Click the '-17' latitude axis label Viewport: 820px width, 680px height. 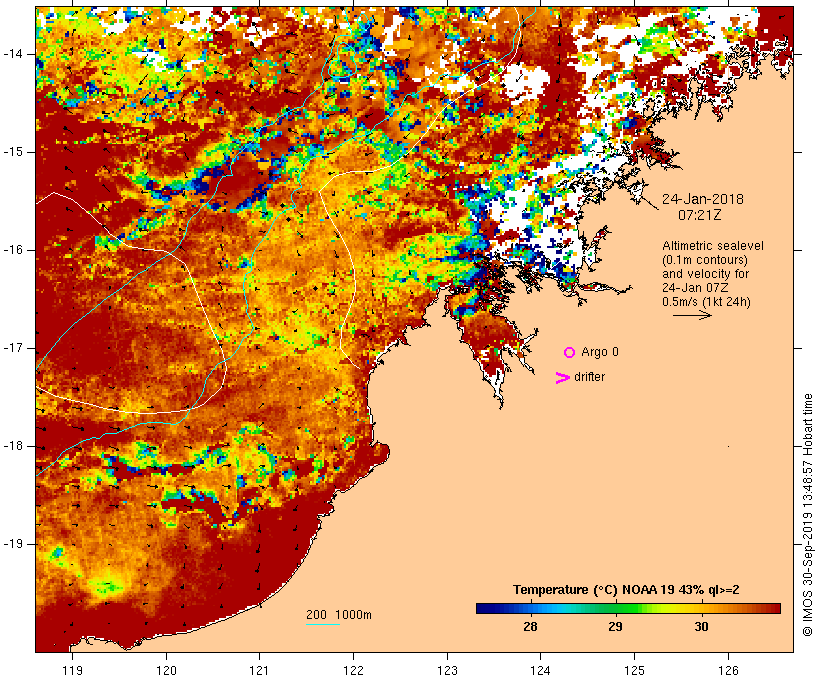tap(12, 348)
